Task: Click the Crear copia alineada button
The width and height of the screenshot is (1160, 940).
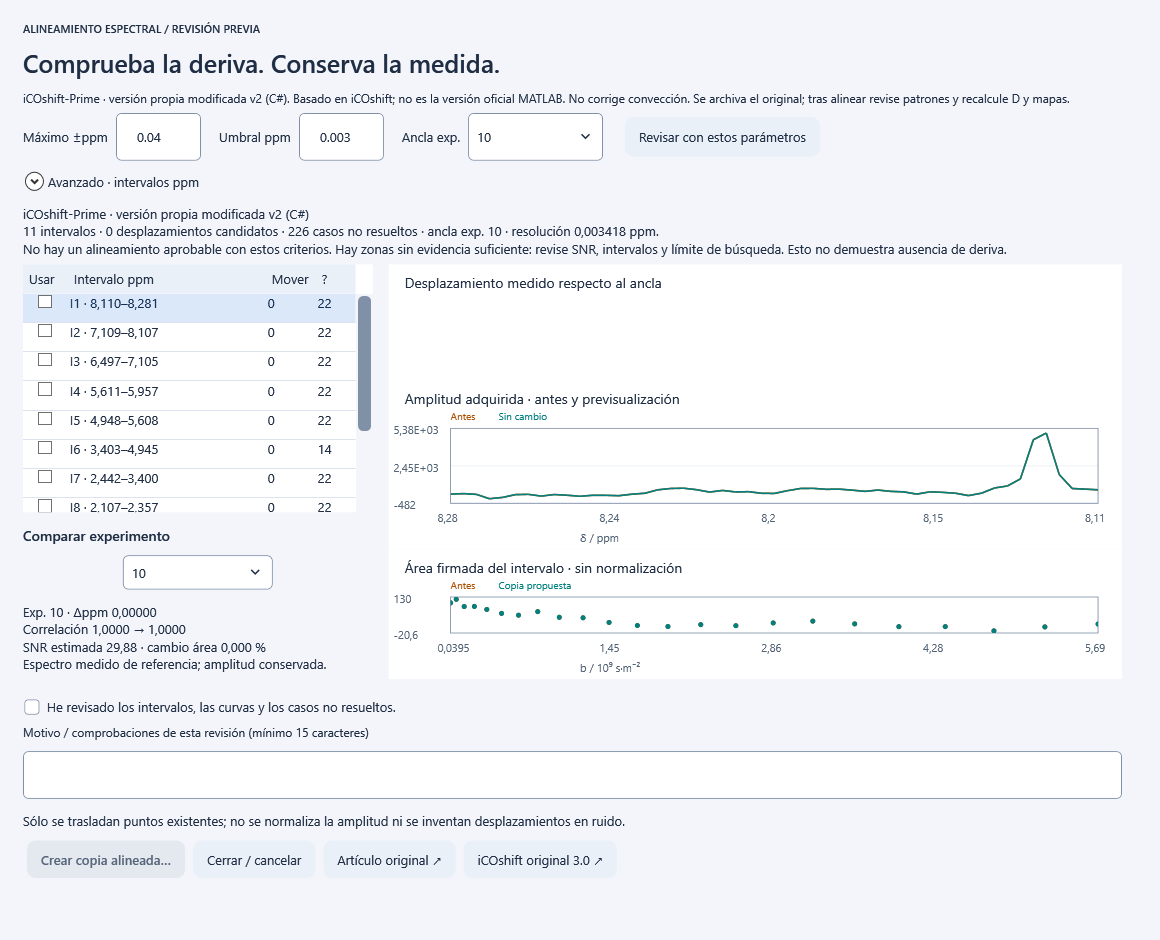Action: point(106,859)
